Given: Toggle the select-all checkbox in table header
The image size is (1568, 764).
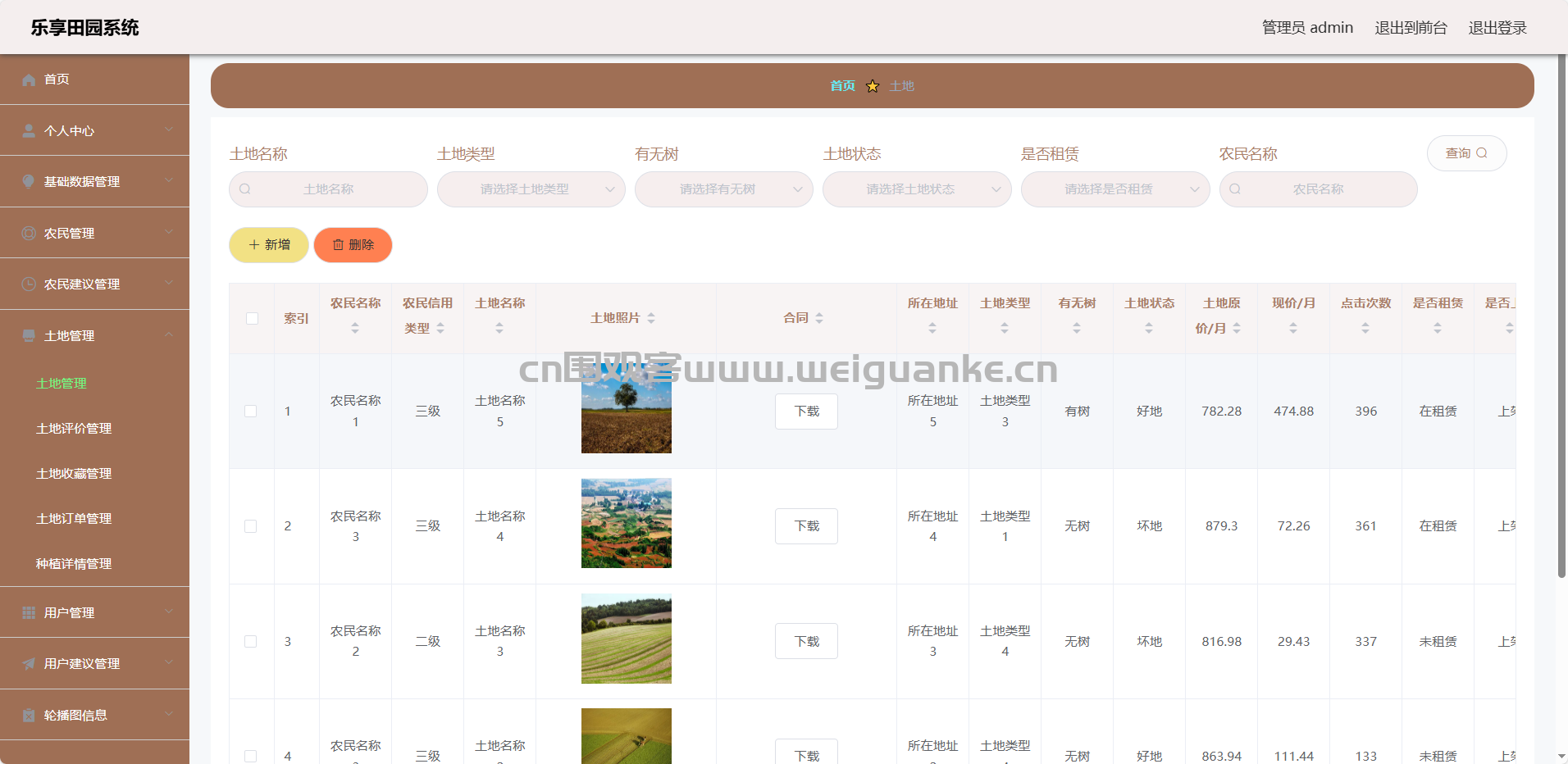Looking at the screenshot, I should coord(252,318).
